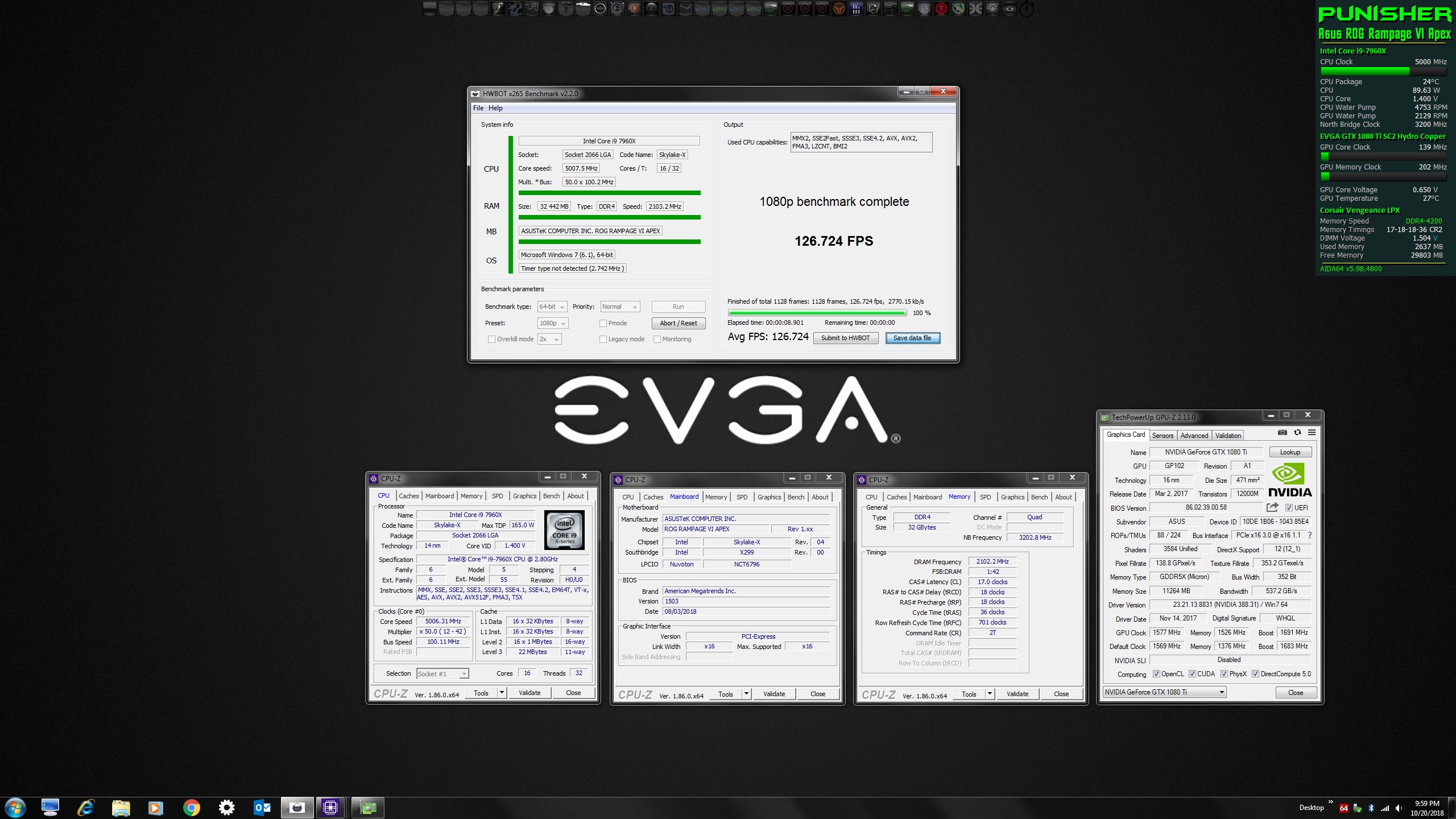Open Internet Explorer from the taskbar
This screenshot has width=1456, height=819.
click(85, 807)
